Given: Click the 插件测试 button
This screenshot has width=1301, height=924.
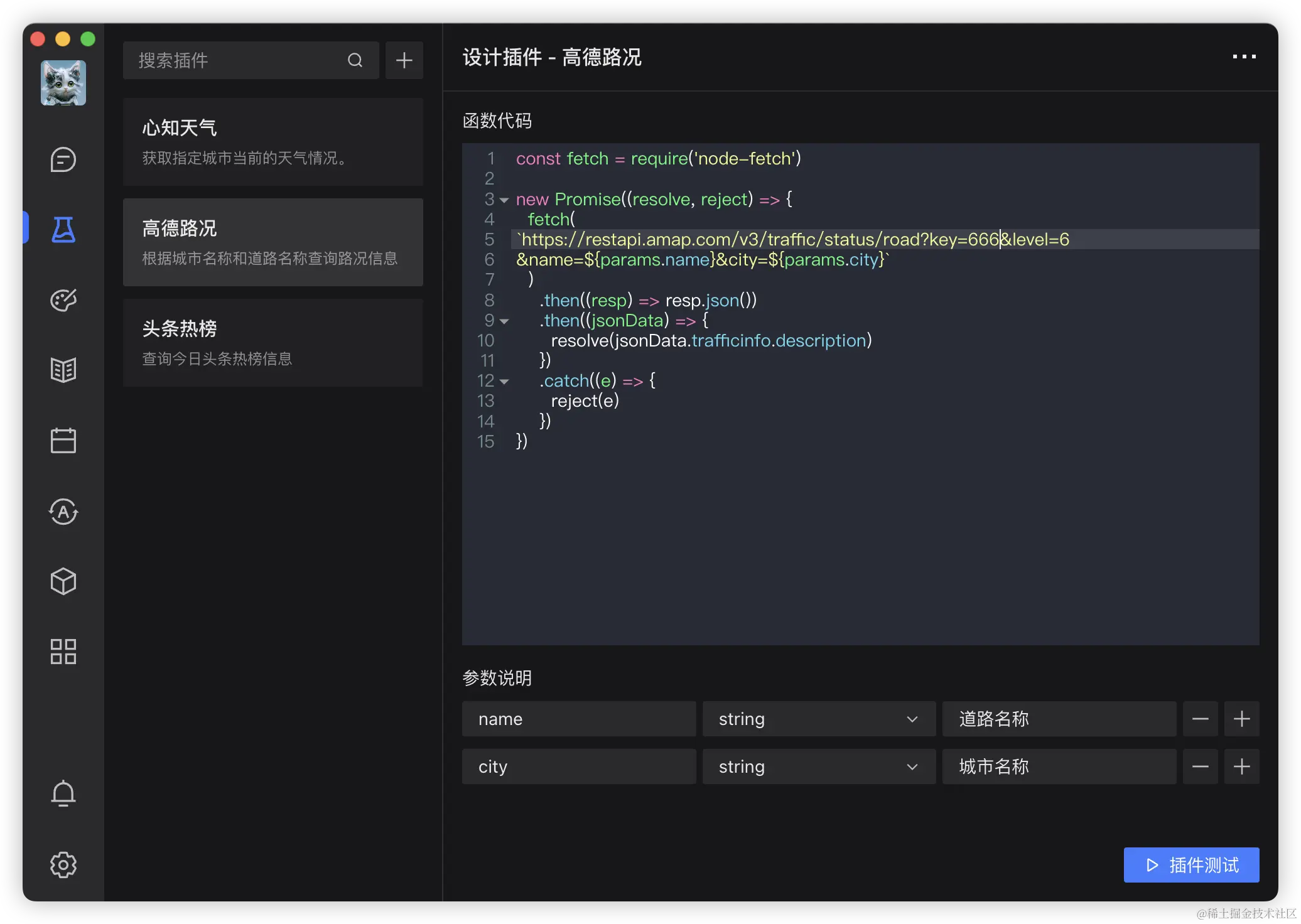Looking at the screenshot, I should [1191, 865].
